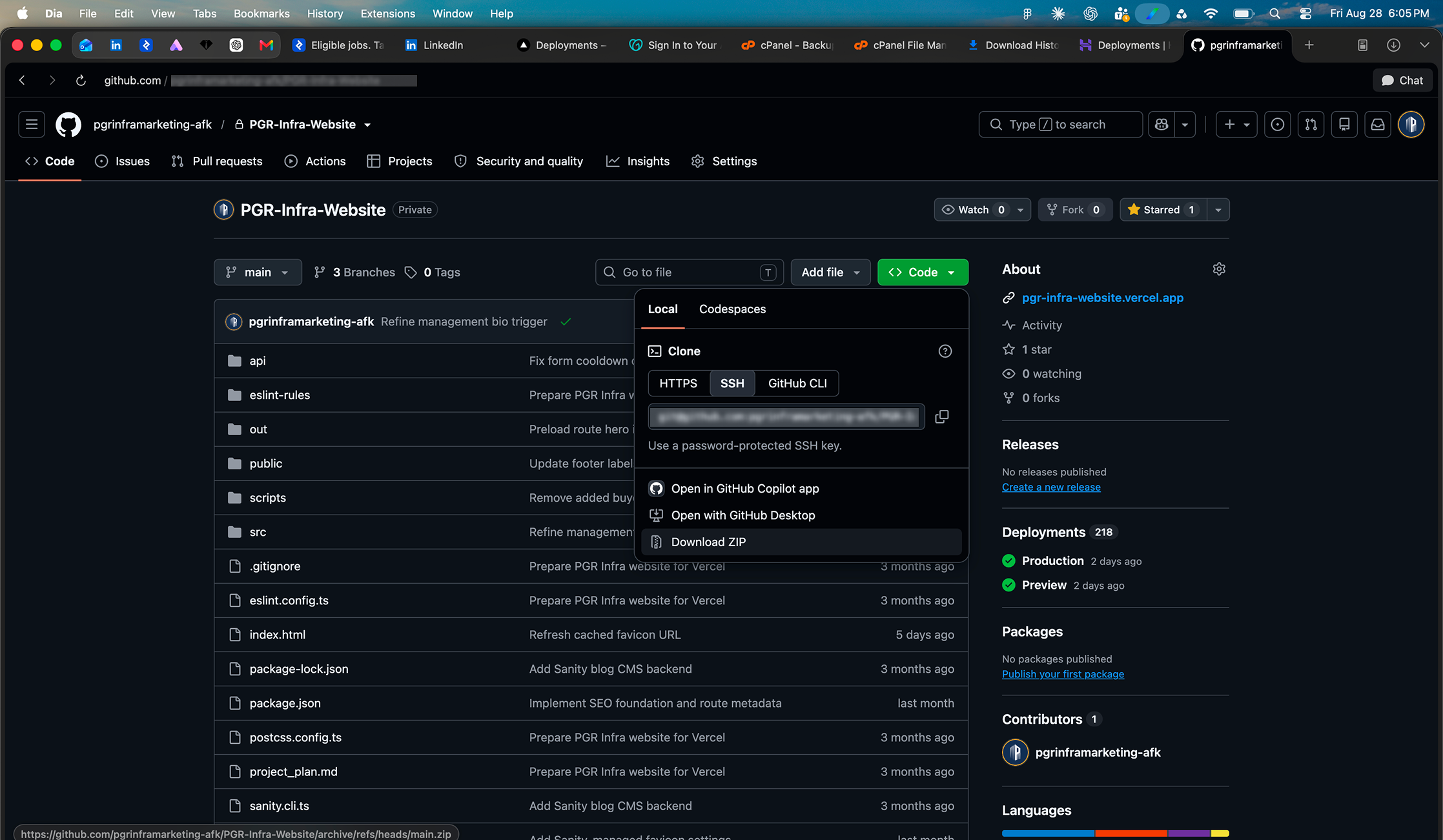
Task: Click Publish your first package link
Action: point(1063,674)
